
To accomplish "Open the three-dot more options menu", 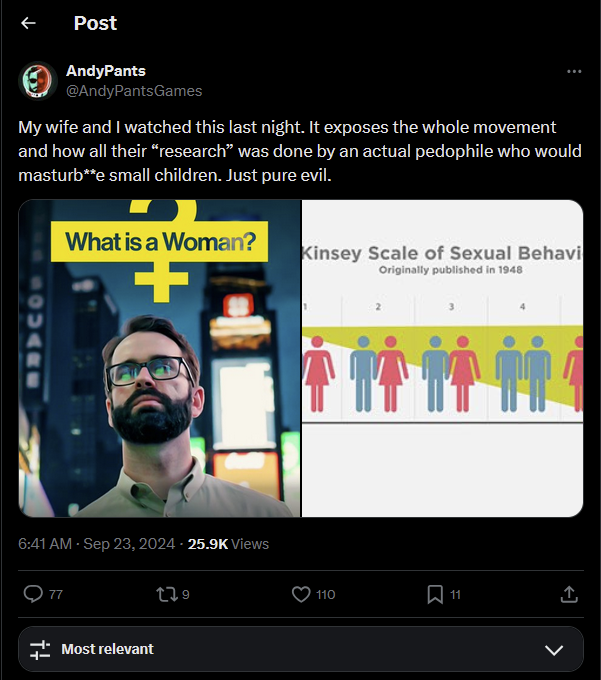I will 574,71.
